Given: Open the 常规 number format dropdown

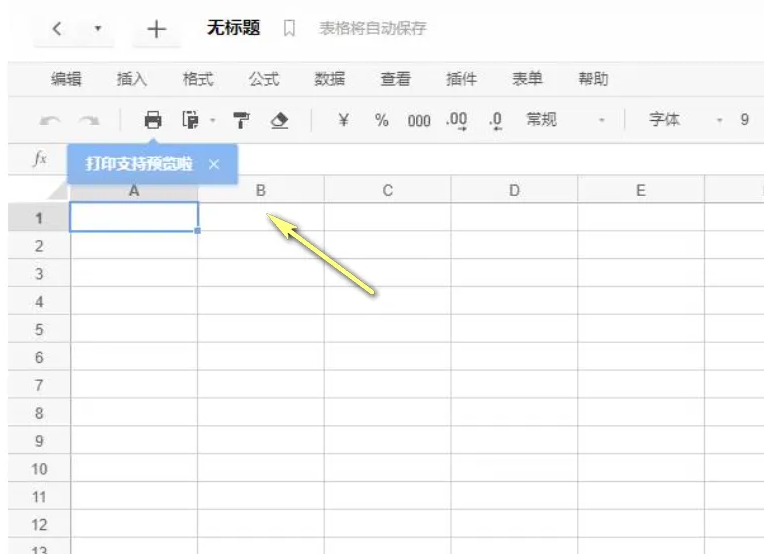Looking at the screenshot, I should pos(566,120).
